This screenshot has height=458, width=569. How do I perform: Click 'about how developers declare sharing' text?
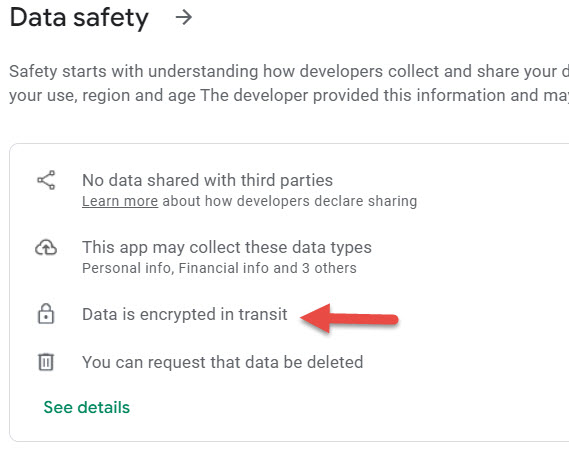(290, 201)
